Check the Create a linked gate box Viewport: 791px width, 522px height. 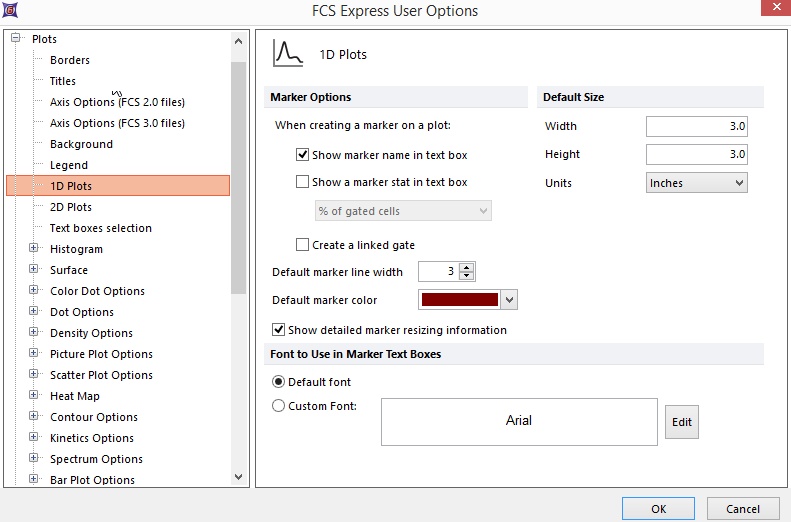[x=302, y=245]
